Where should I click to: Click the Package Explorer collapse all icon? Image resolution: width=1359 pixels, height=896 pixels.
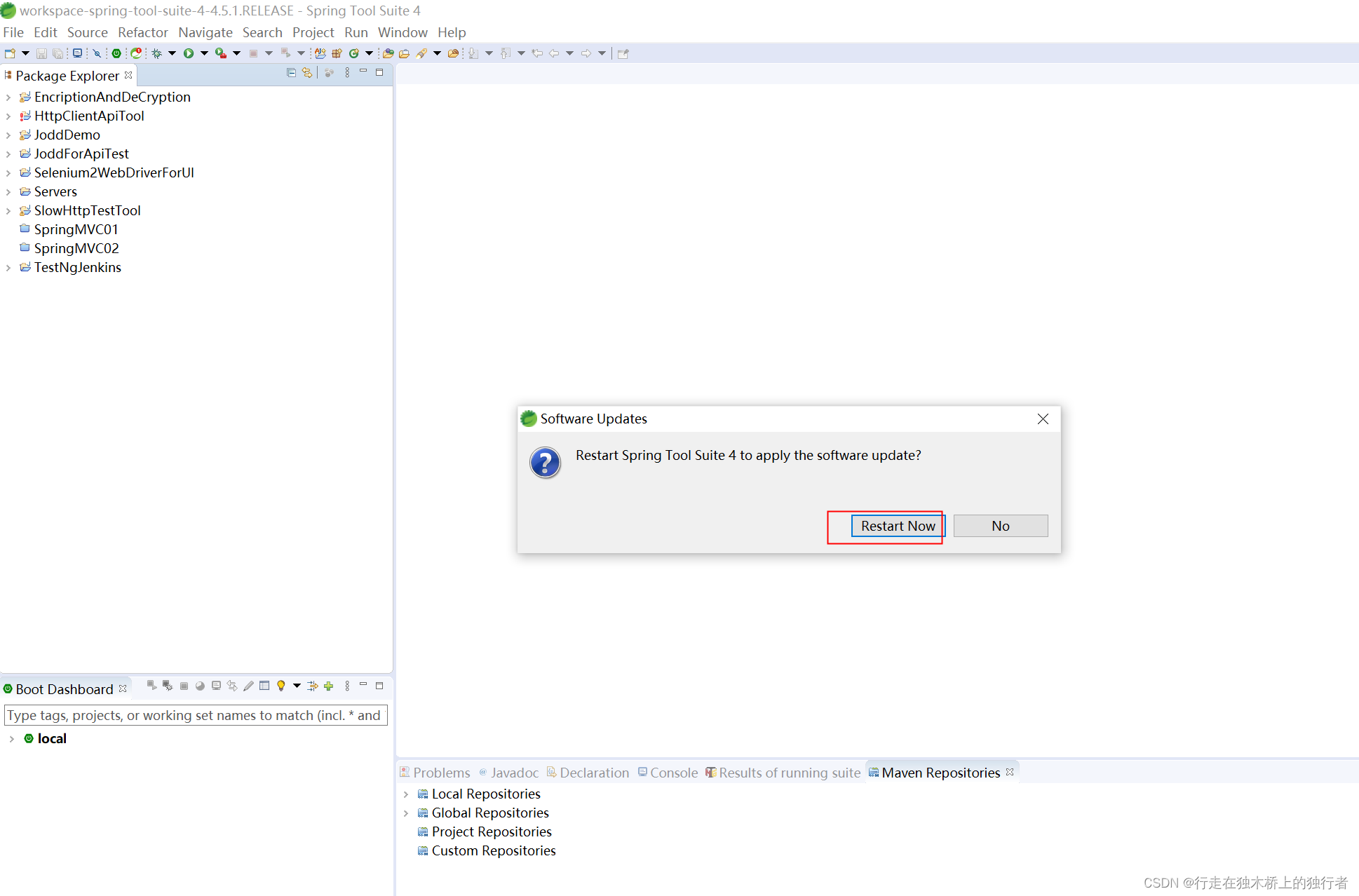(291, 74)
